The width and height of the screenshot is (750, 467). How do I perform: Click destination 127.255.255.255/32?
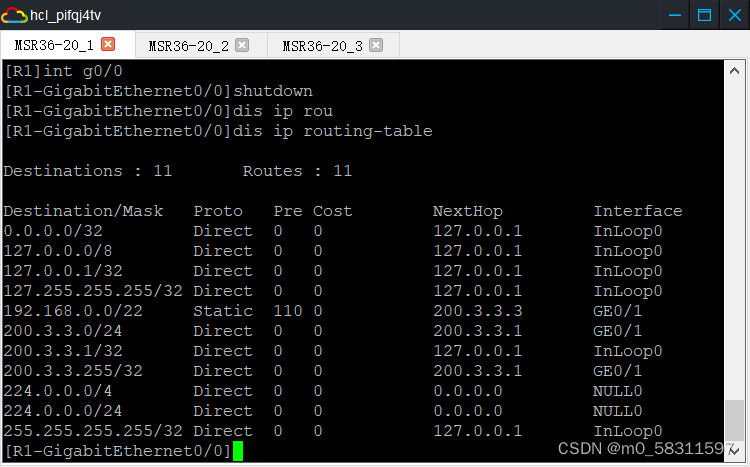(x=93, y=291)
